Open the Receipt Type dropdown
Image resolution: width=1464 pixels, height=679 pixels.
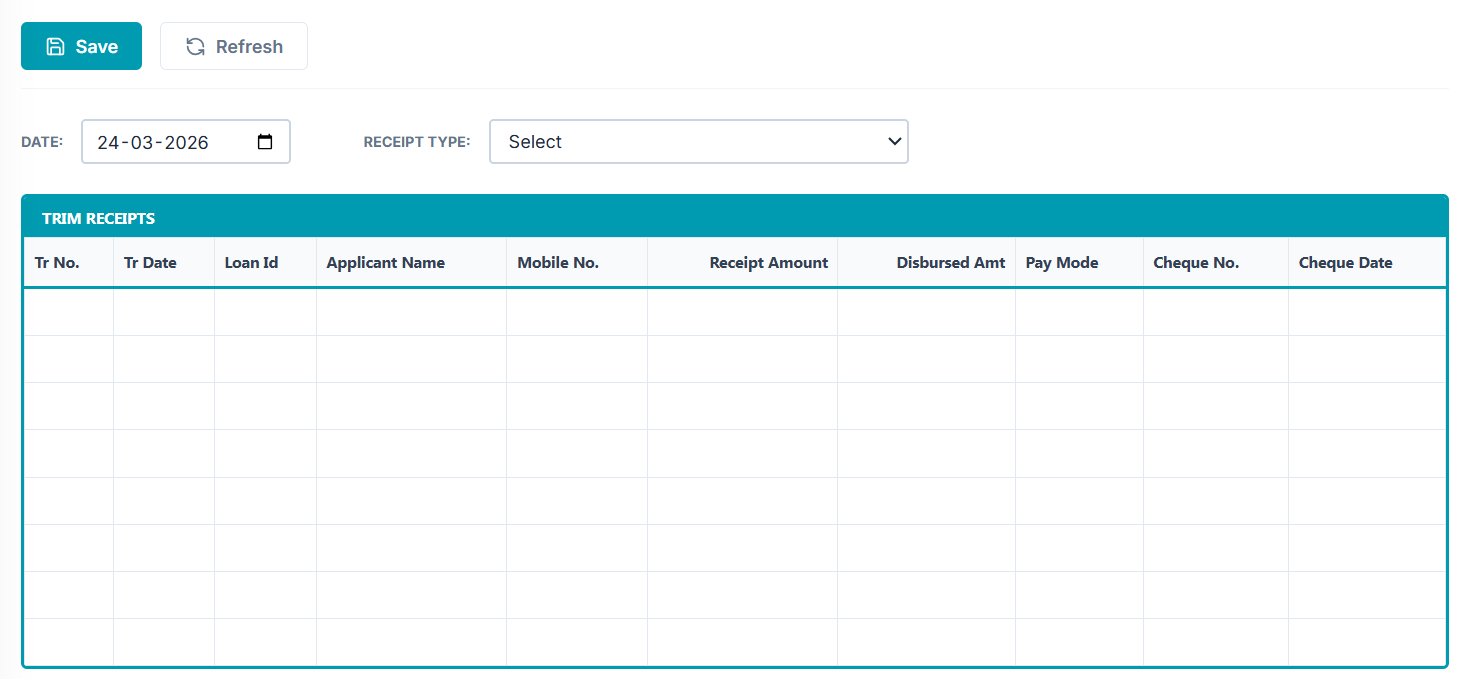[x=697, y=142]
